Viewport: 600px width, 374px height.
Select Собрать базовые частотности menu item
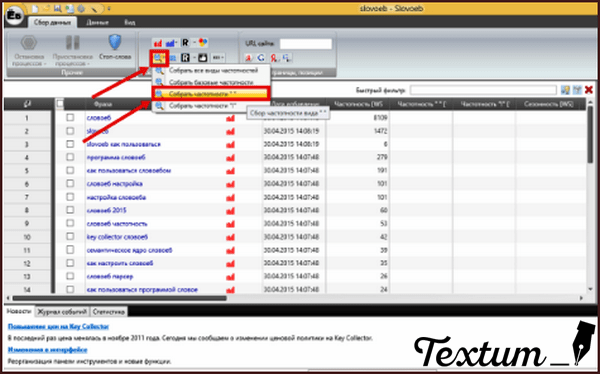pos(211,82)
